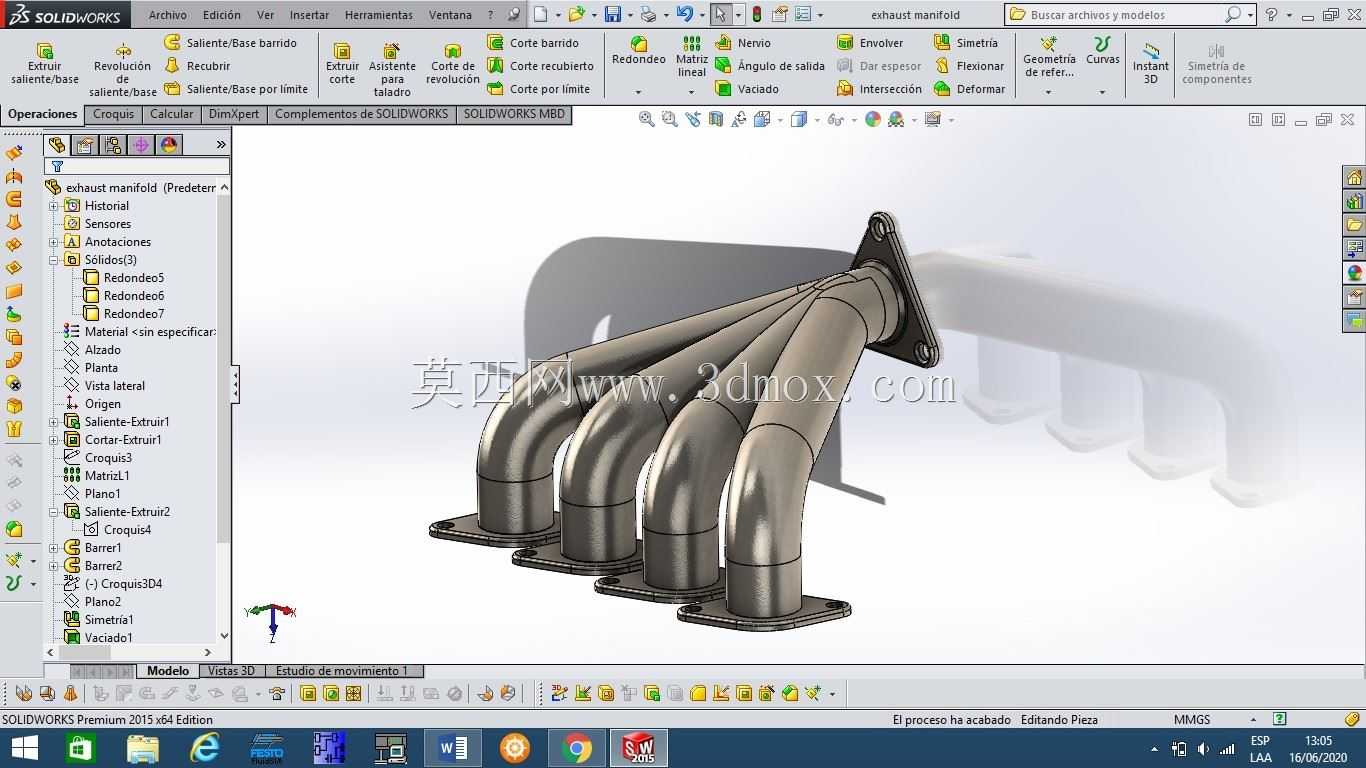Select the Deformar tool
The width and height of the screenshot is (1366, 768).
pos(969,89)
